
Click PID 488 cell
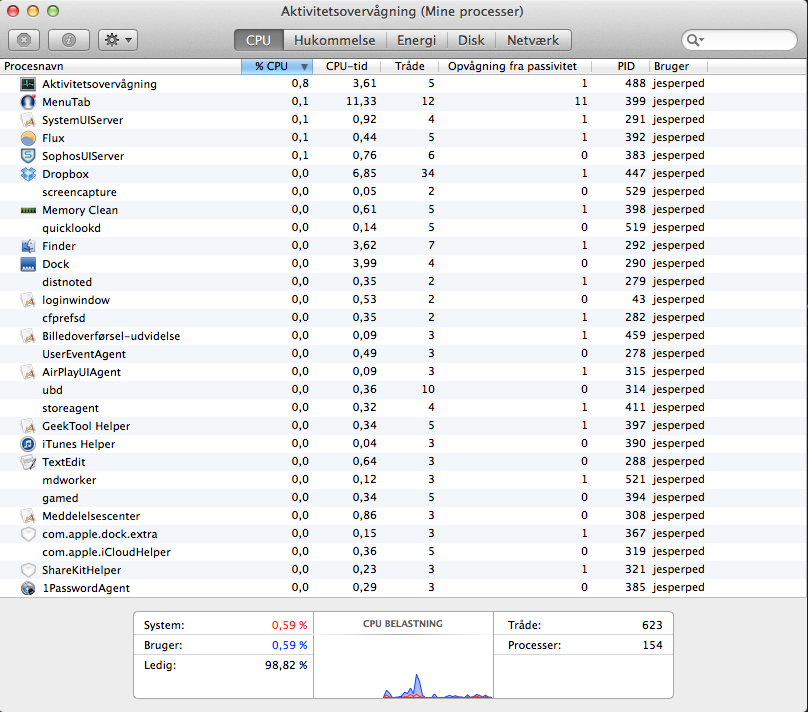coord(635,83)
